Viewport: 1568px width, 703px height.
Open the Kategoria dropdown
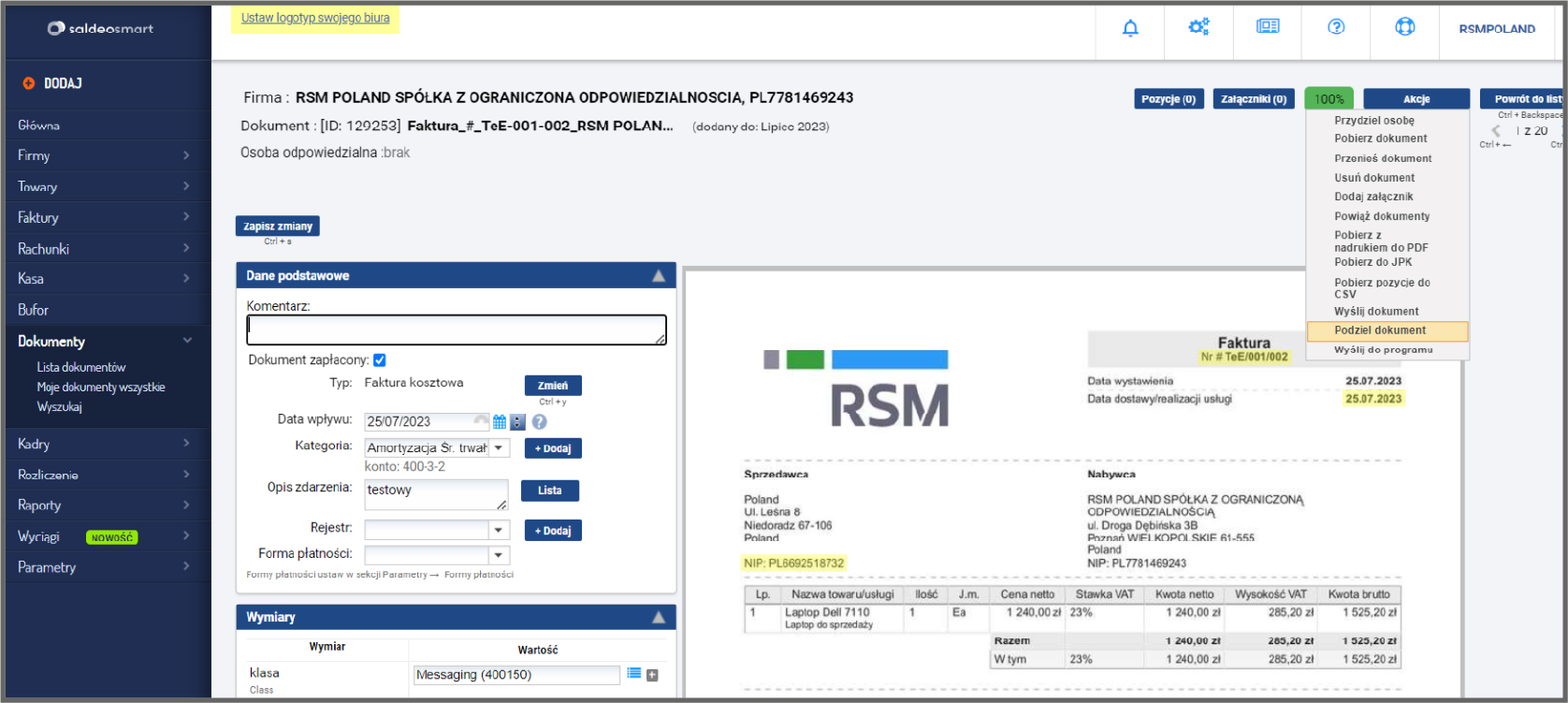point(500,448)
